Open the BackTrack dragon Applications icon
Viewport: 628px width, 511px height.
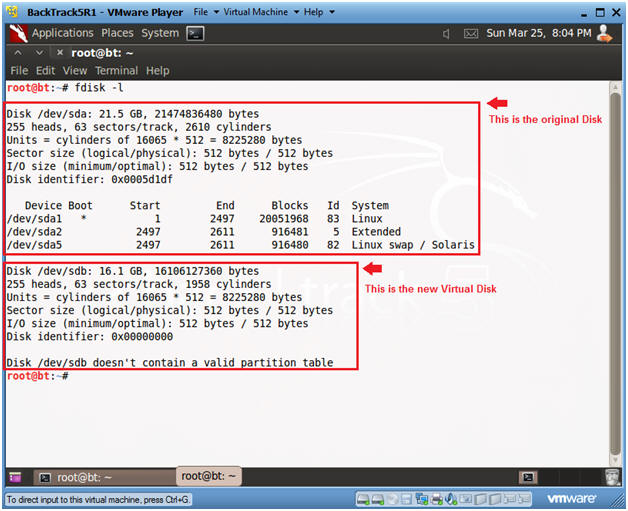(x=18, y=33)
